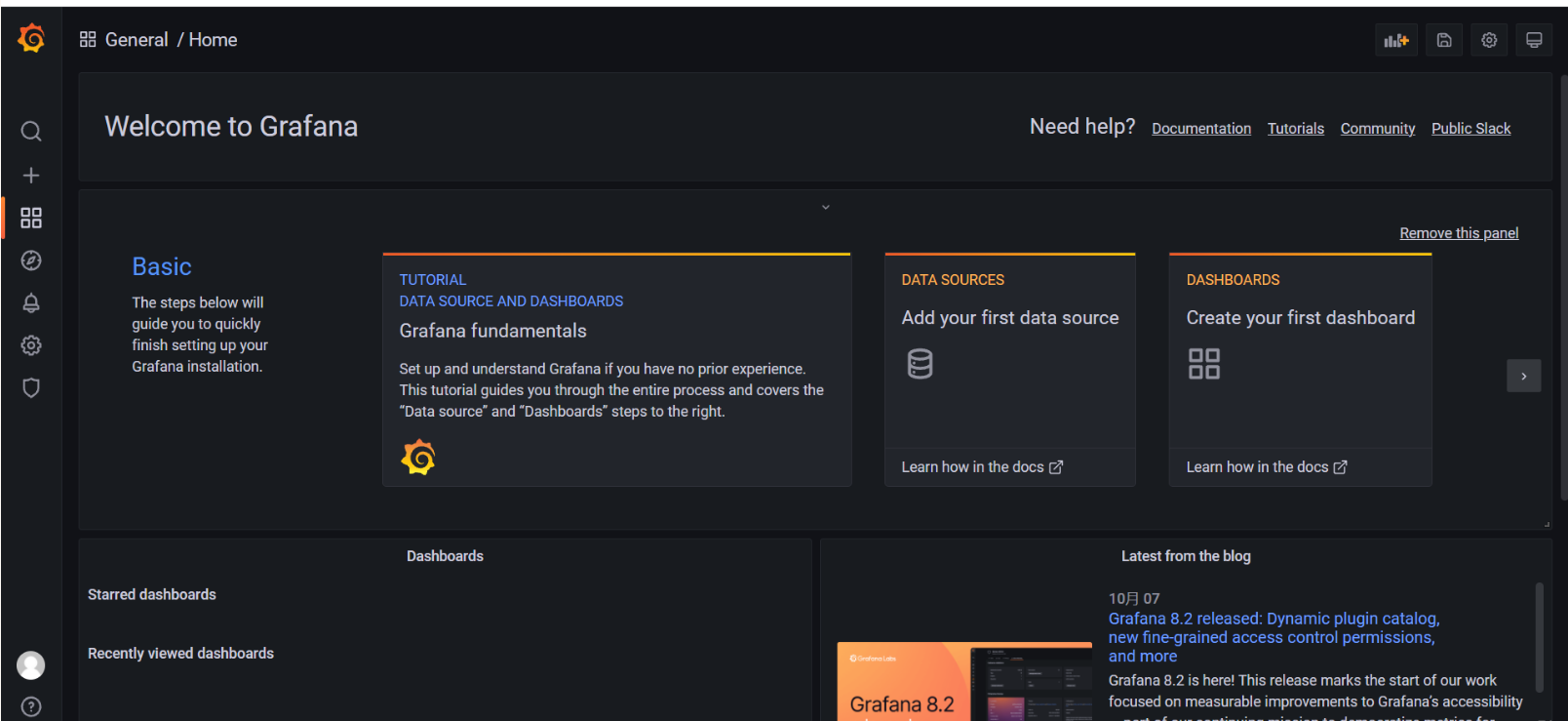
Task: Open the Public Slack link
Action: (1471, 129)
